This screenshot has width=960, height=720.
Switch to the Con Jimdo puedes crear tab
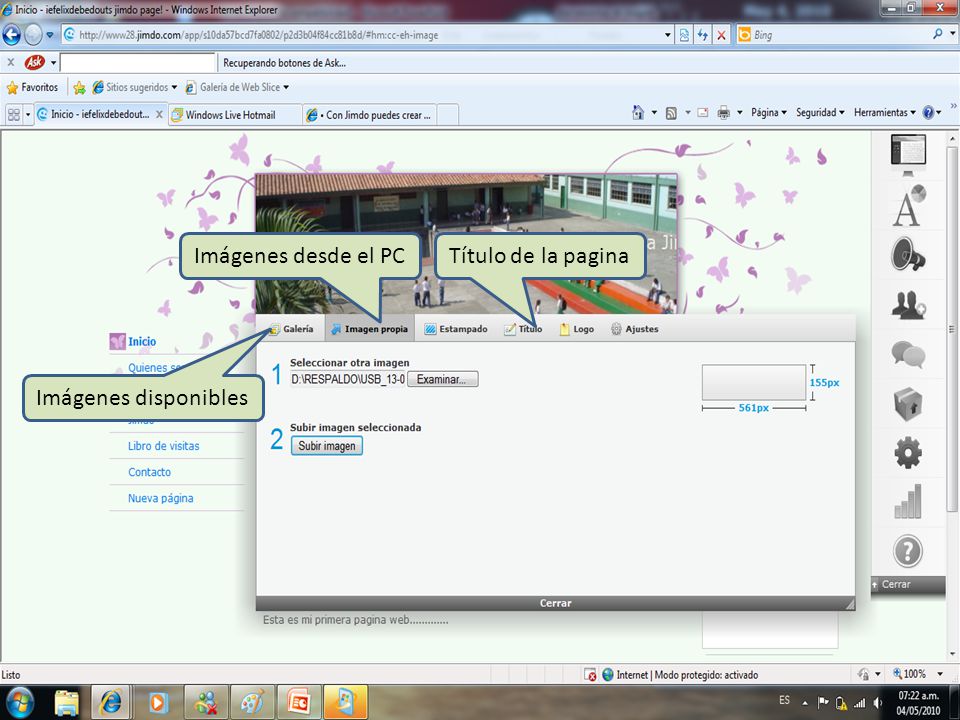[x=369, y=114]
